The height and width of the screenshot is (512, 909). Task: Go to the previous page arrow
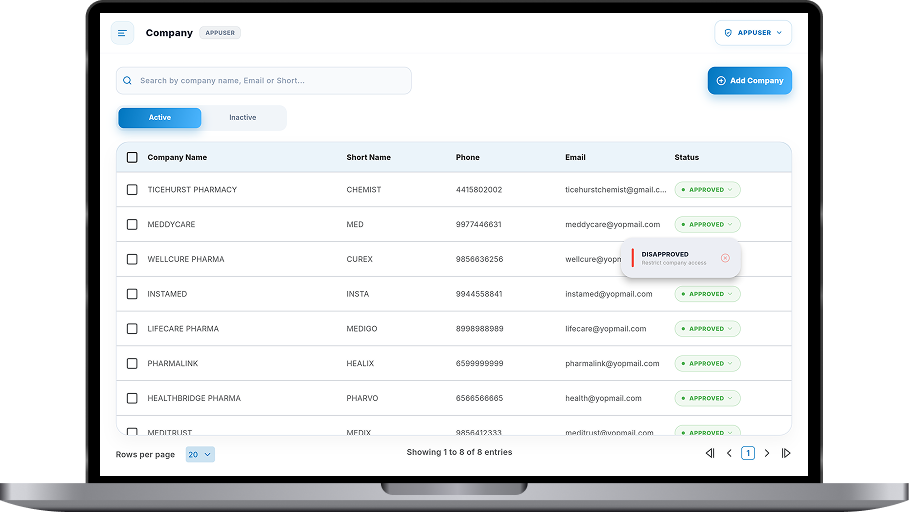pos(729,453)
